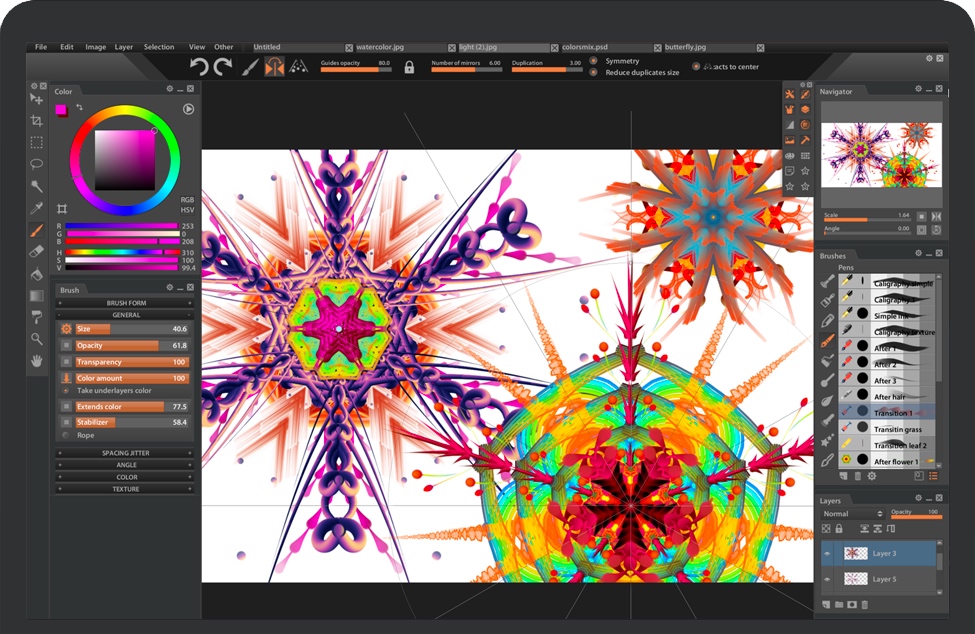This screenshot has height=634, width=975.
Task: Select the Zoom magnifier tool
Action: (x=37, y=339)
